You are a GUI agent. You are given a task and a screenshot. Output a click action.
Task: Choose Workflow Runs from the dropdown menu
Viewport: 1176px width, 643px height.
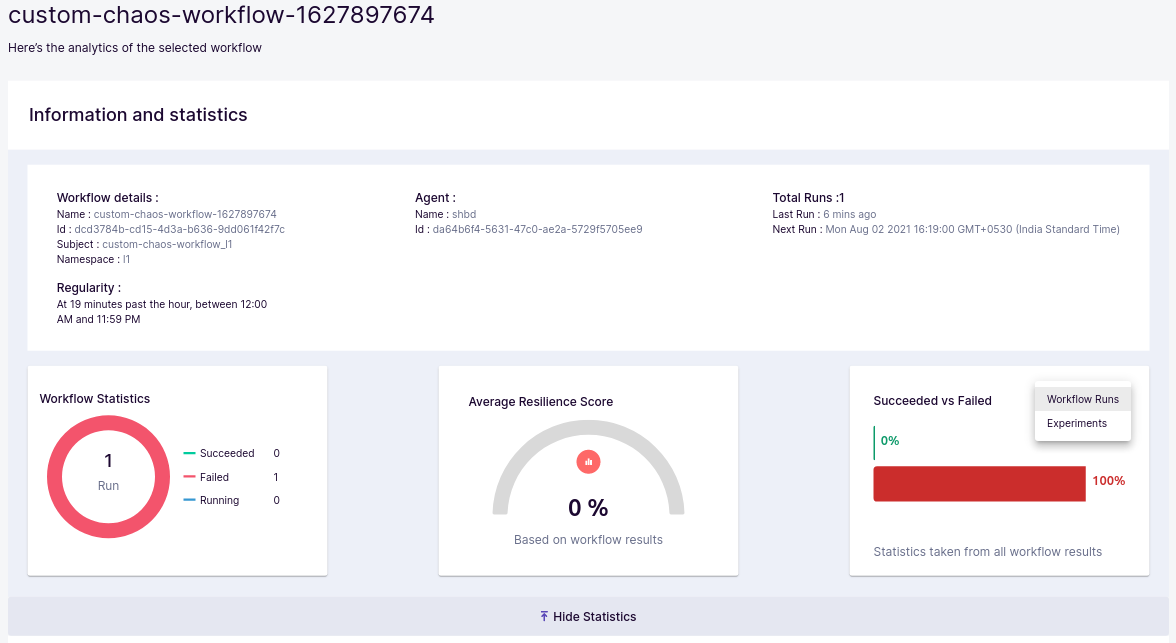coord(1082,399)
